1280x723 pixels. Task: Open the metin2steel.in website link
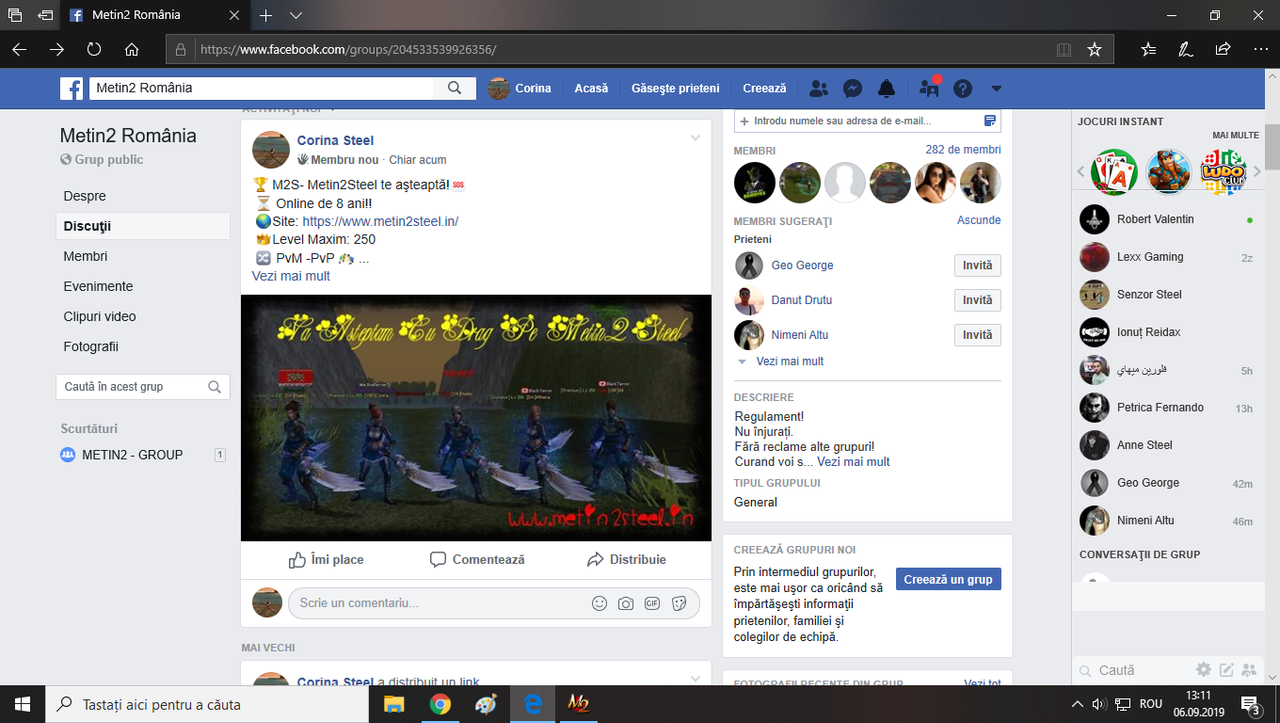(x=380, y=221)
